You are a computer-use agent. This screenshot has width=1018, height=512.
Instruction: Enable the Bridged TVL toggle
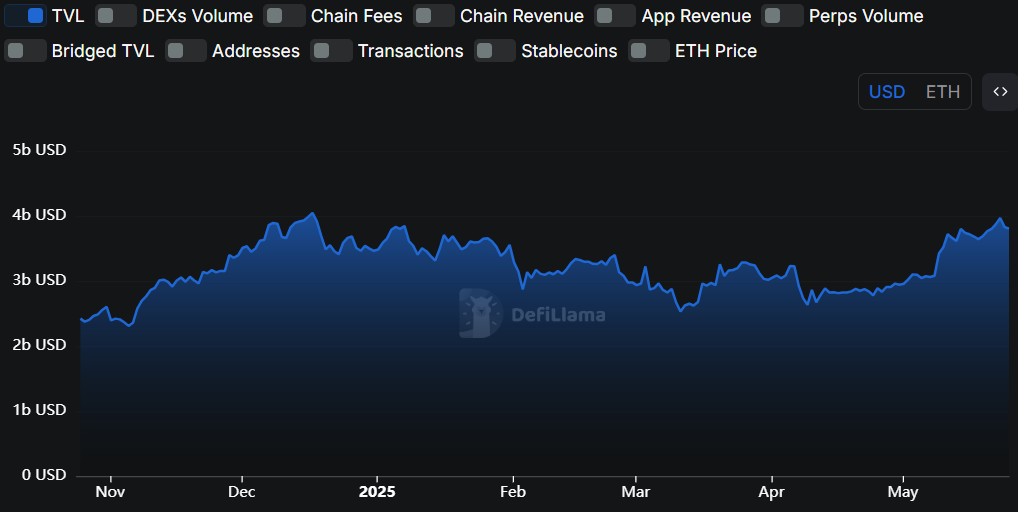click(x=25, y=51)
